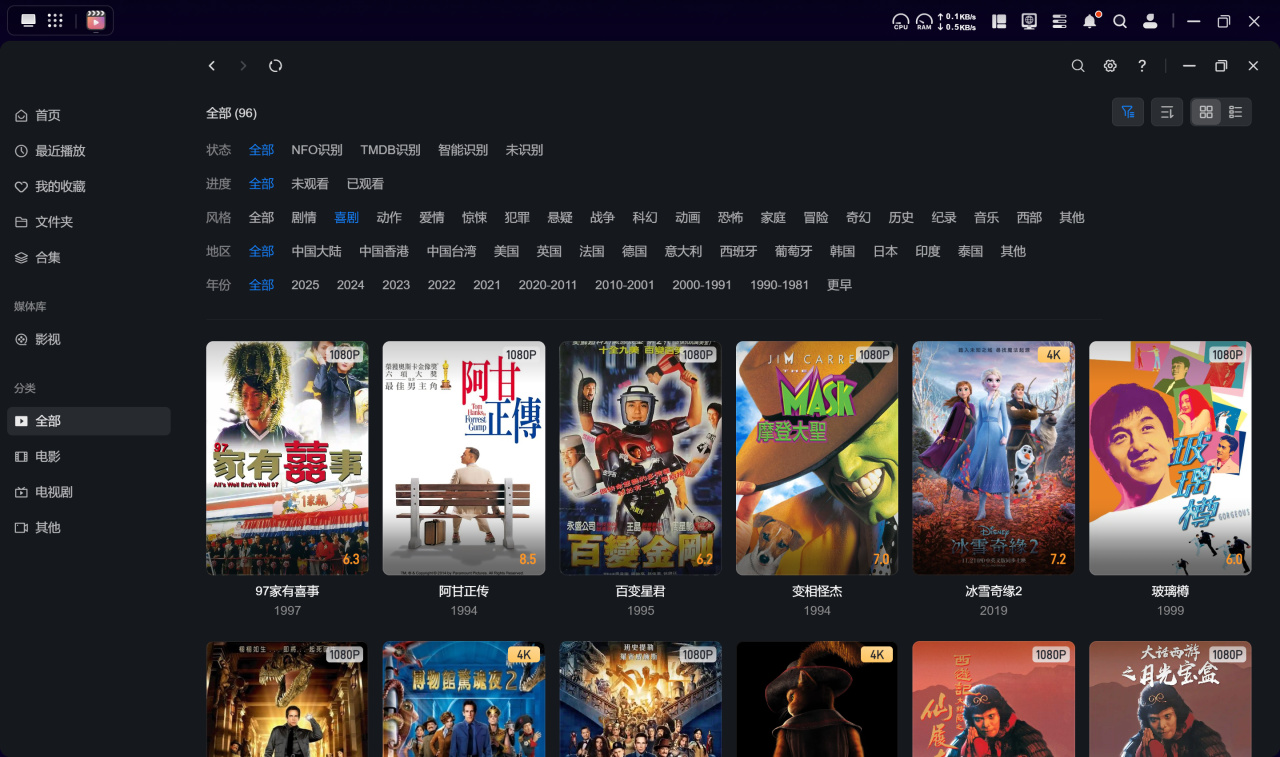Switch to list view layout
Image resolution: width=1280 pixels, height=757 pixels.
click(1236, 112)
